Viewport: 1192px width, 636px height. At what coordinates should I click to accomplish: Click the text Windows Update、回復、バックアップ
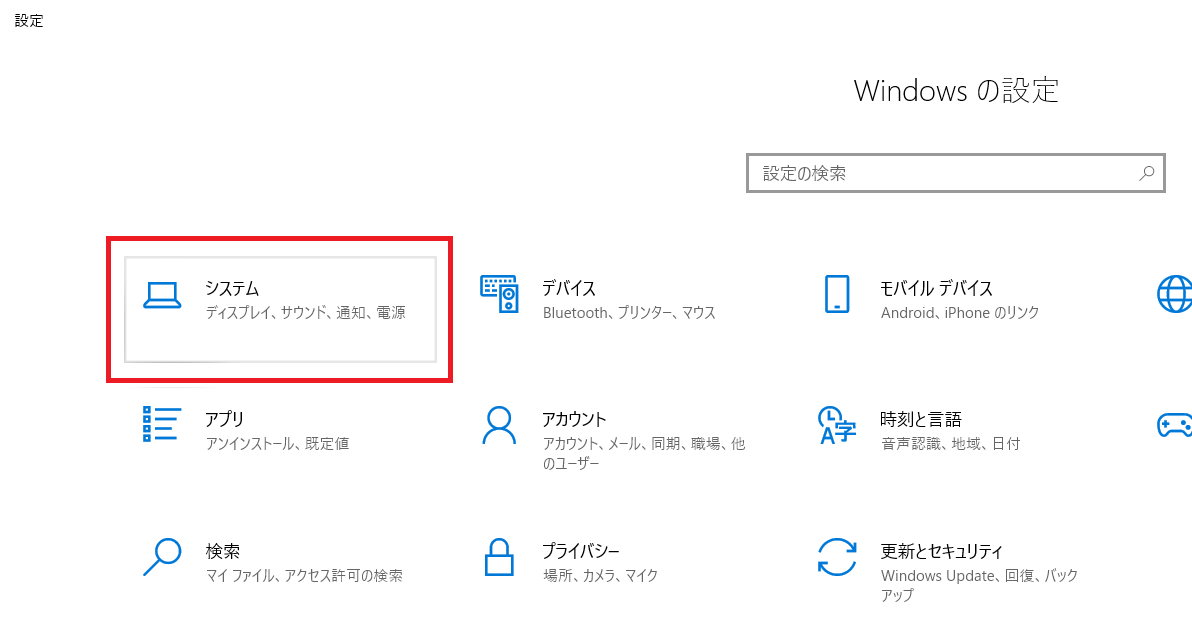(980, 585)
